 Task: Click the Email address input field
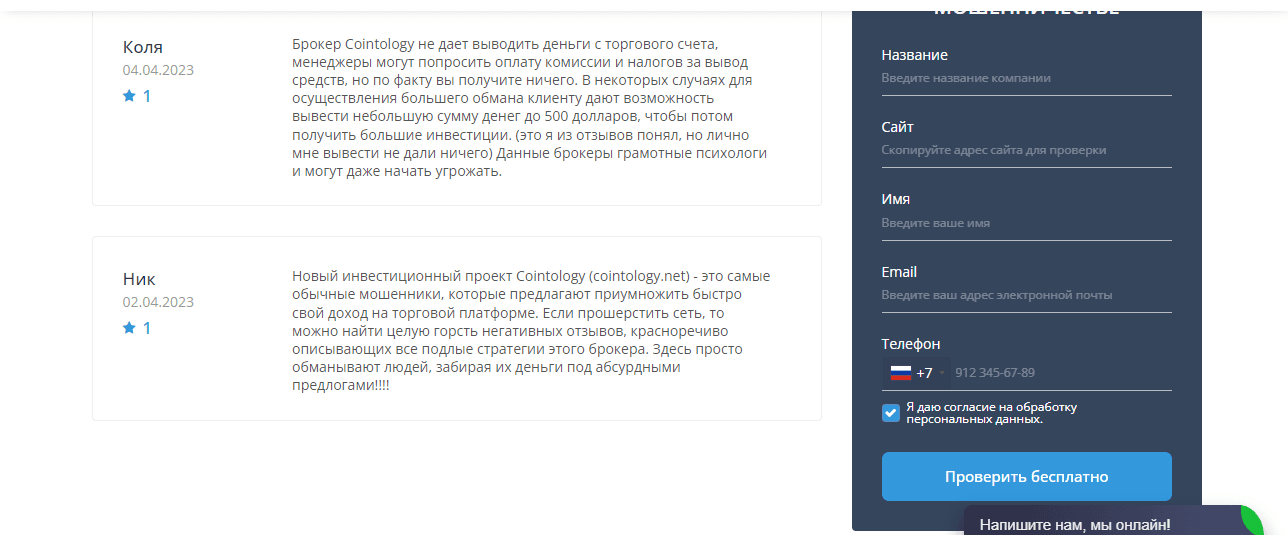click(x=1026, y=295)
